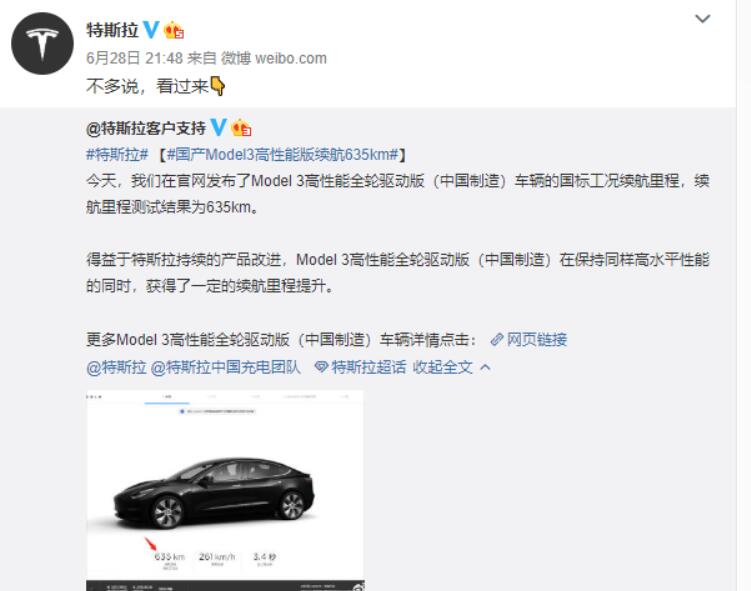Open the post options chevron menu
The image size is (751, 591).
[703, 19]
